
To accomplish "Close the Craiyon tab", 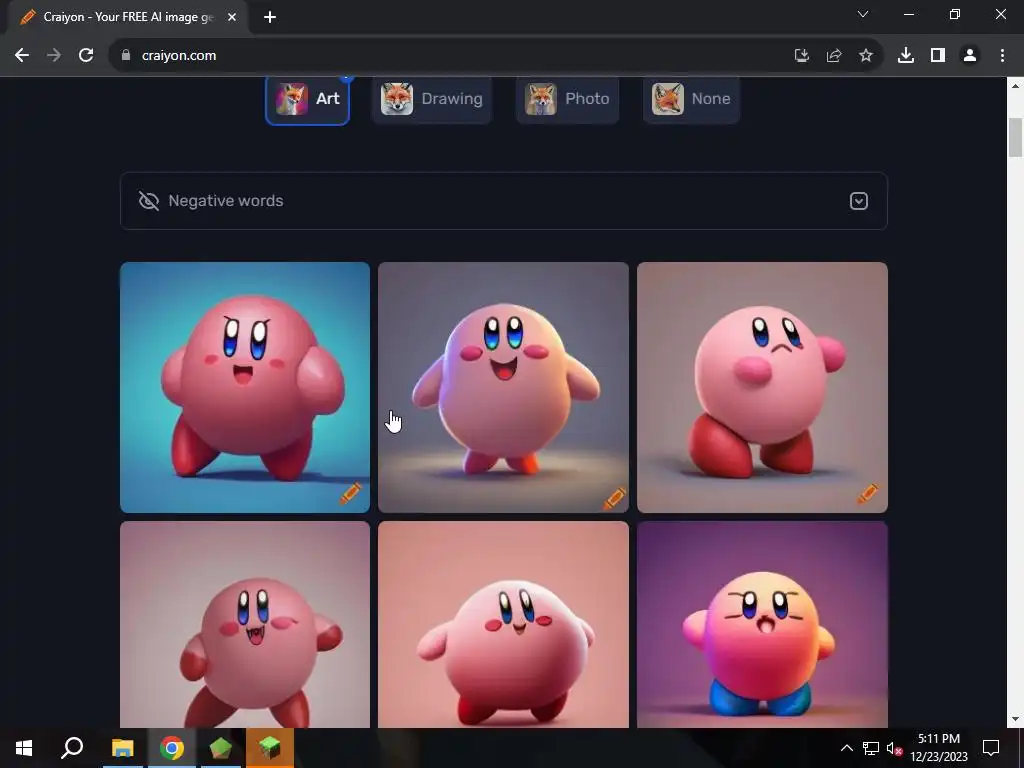I will point(232,18).
